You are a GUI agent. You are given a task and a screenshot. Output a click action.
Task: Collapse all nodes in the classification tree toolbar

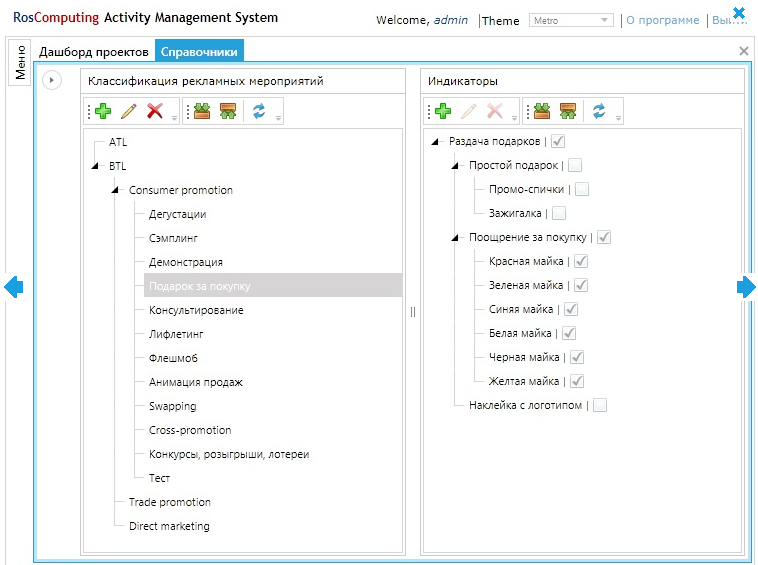click(x=228, y=111)
